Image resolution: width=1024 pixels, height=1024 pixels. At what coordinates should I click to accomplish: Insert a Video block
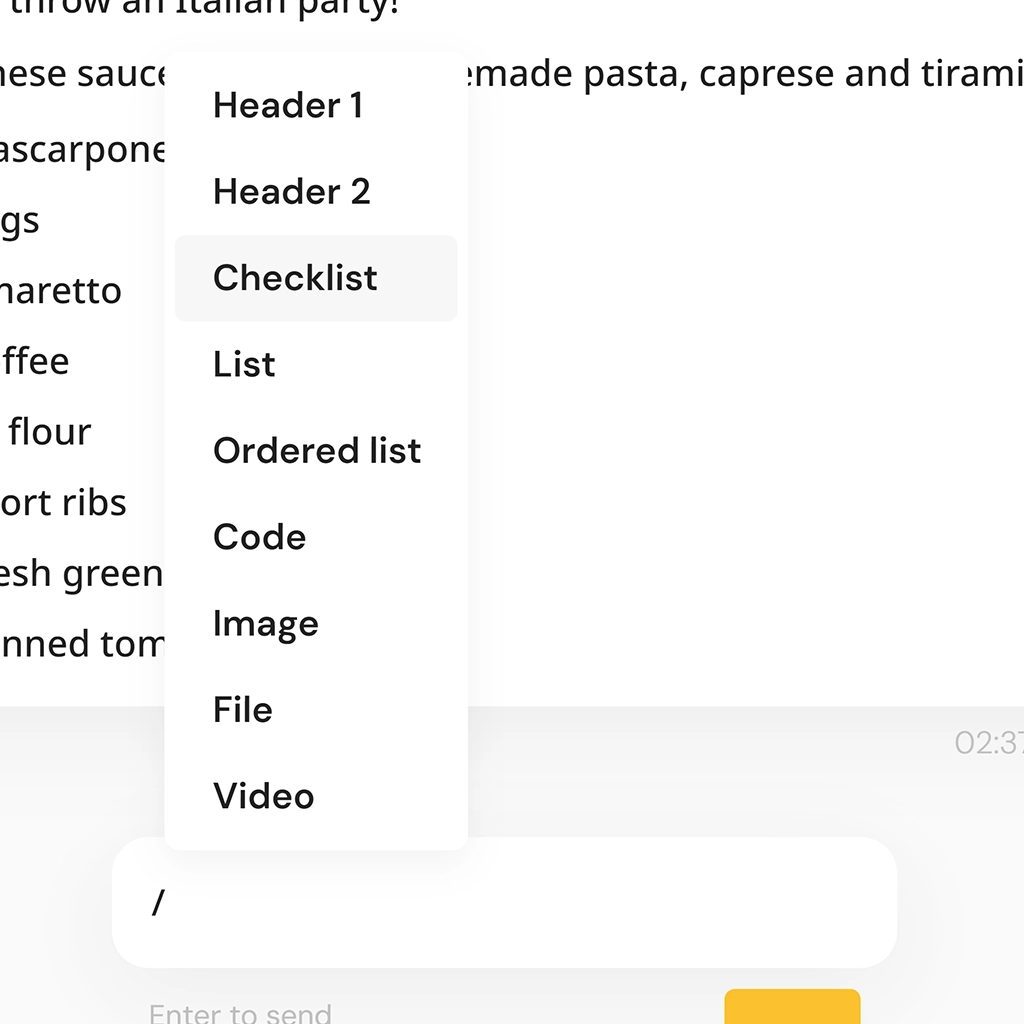pos(263,796)
